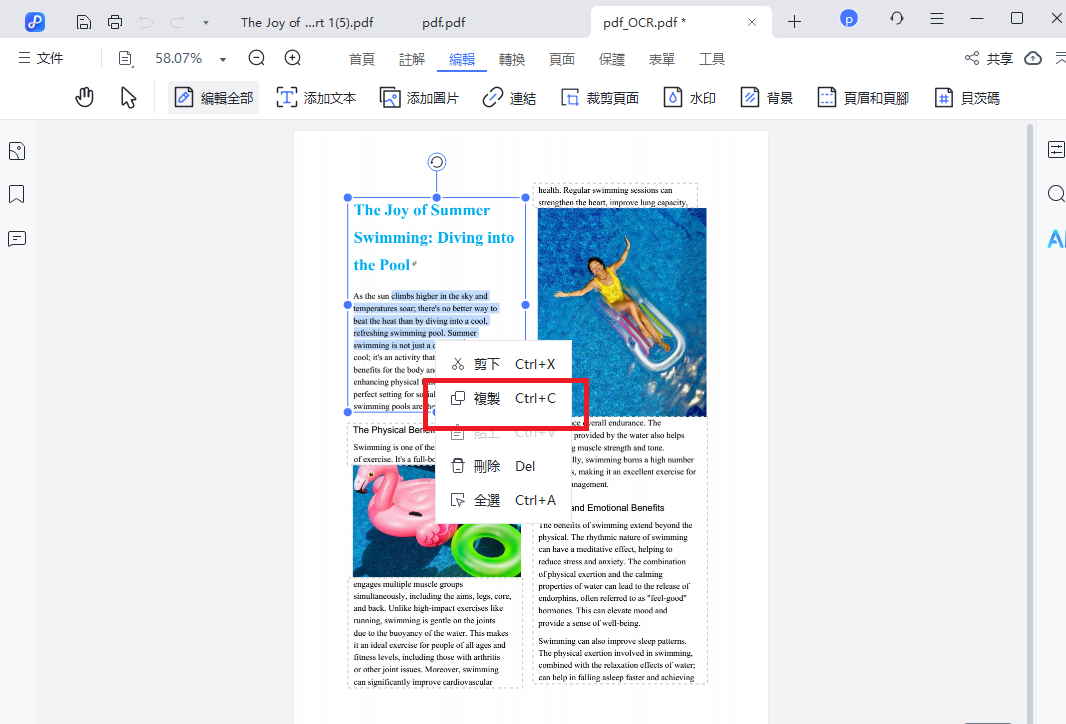Click the rotate handle above text box

(x=436, y=162)
